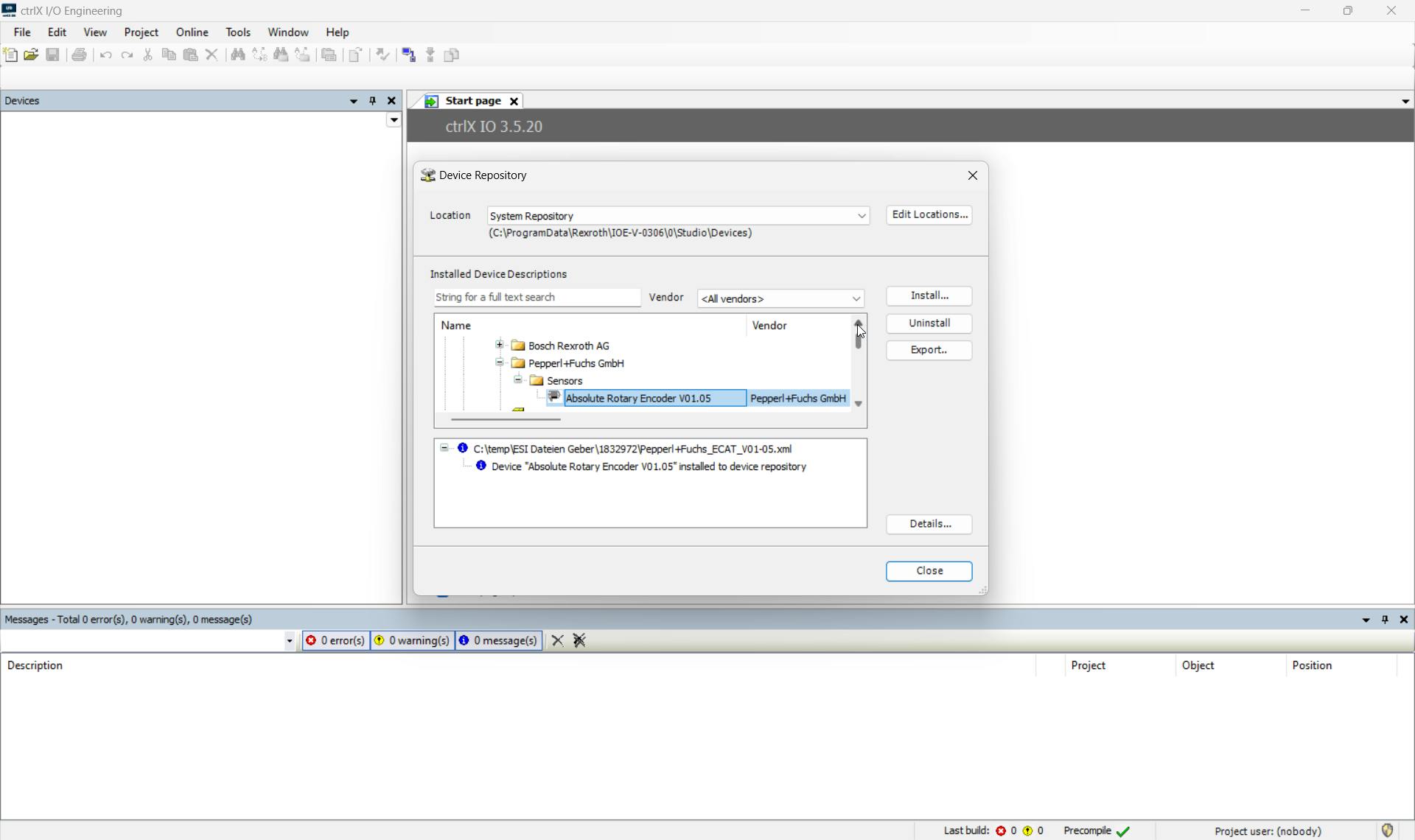Click the Open Project folder icon
The image size is (1415, 840).
[x=31, y=55]
